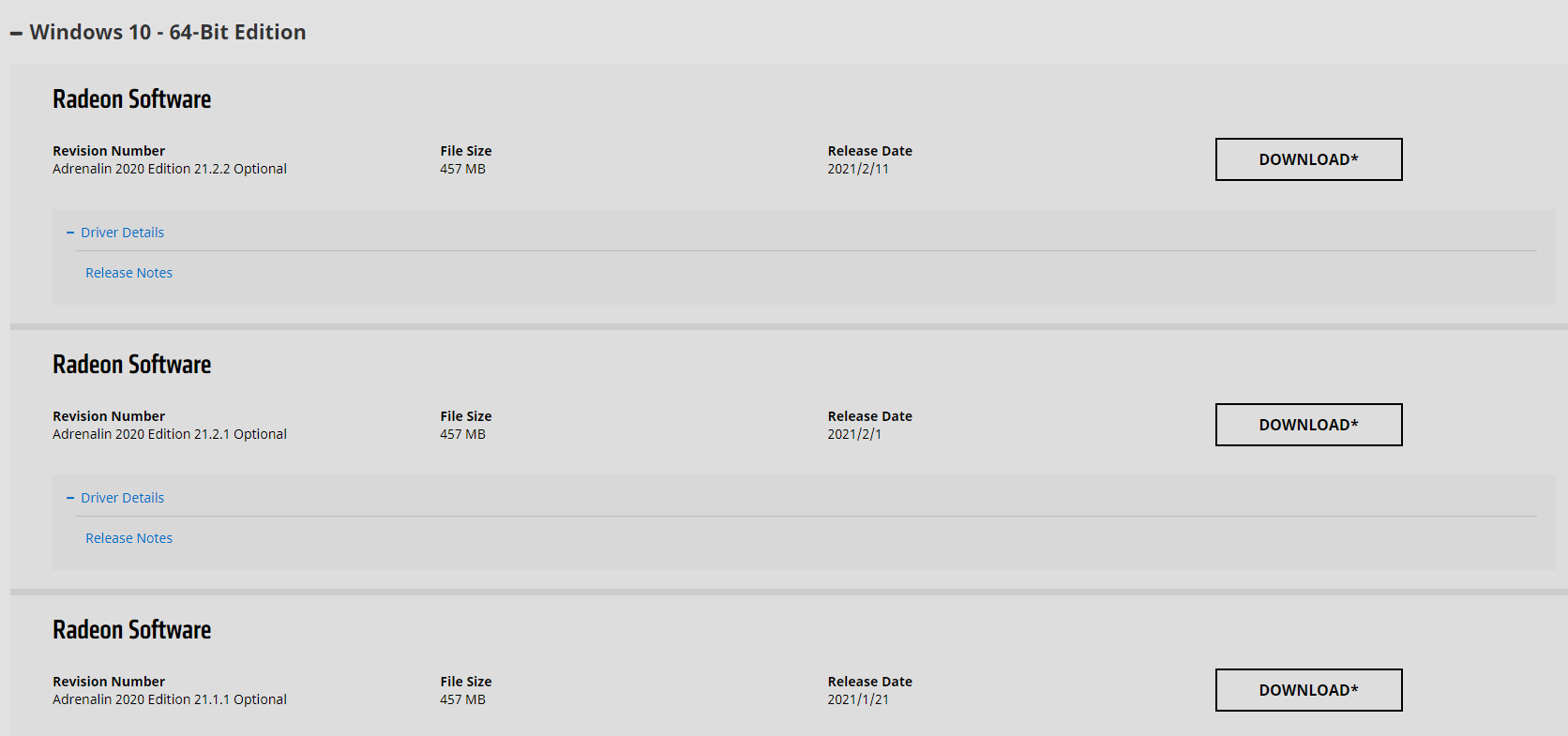Download Adrenalin 21.1.1 Optional driver
Viewport: 1568px width, 736px height.
(1308, 690)
